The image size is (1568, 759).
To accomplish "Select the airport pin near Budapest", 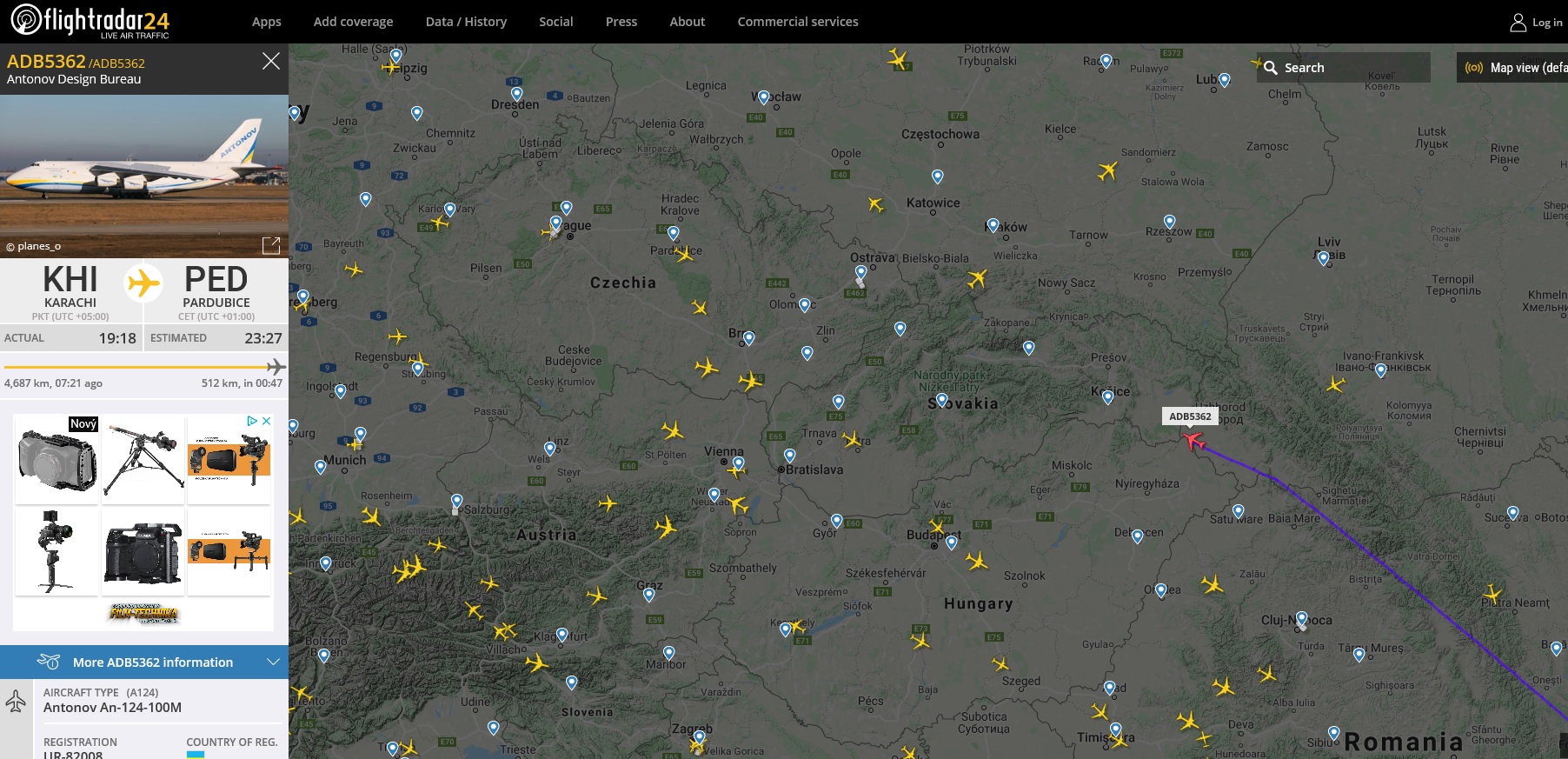I will click(x=952, y=543).
